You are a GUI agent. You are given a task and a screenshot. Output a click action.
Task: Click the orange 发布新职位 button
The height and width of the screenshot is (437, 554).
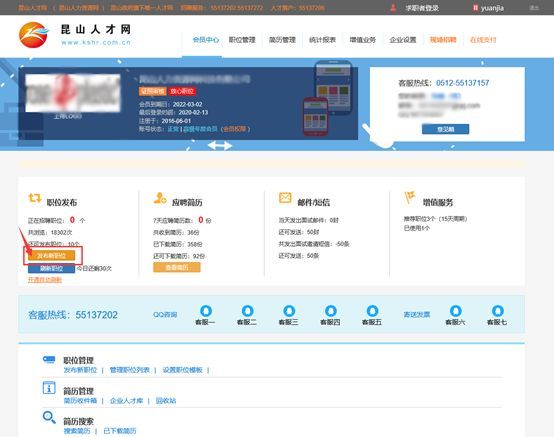tap(52, 255)
